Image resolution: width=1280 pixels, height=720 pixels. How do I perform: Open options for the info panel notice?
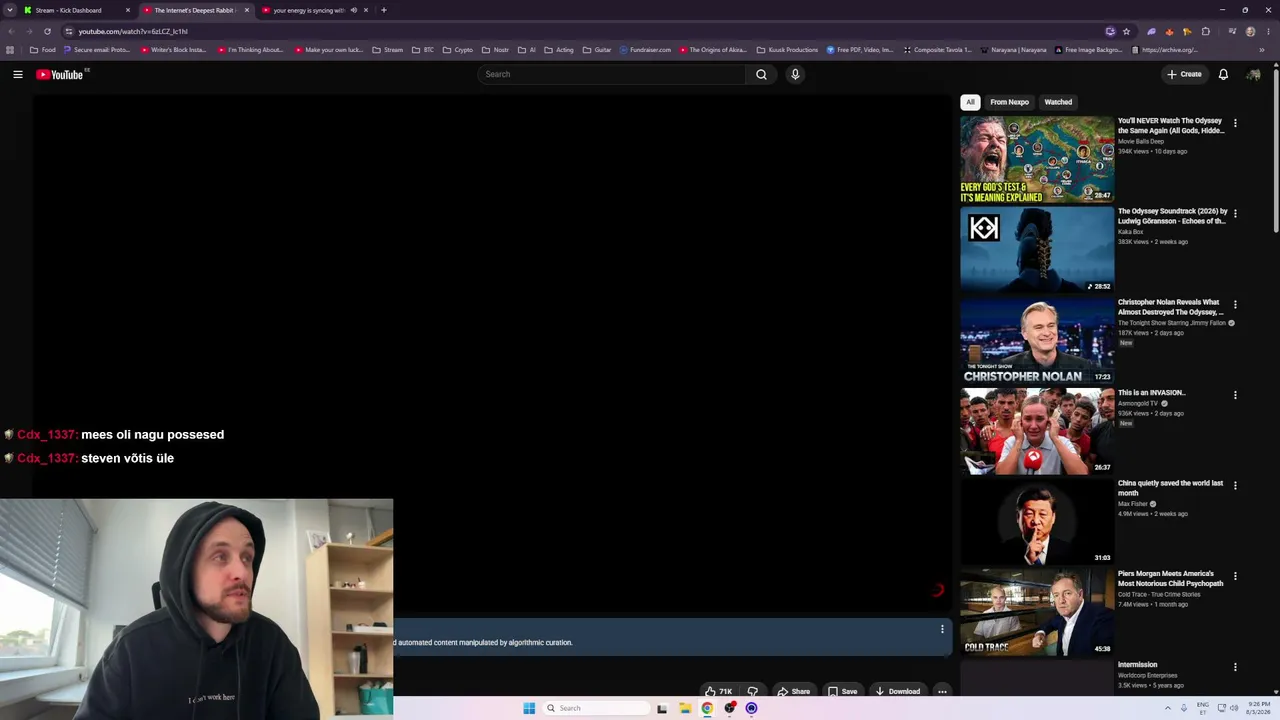[x=942, y=629]
